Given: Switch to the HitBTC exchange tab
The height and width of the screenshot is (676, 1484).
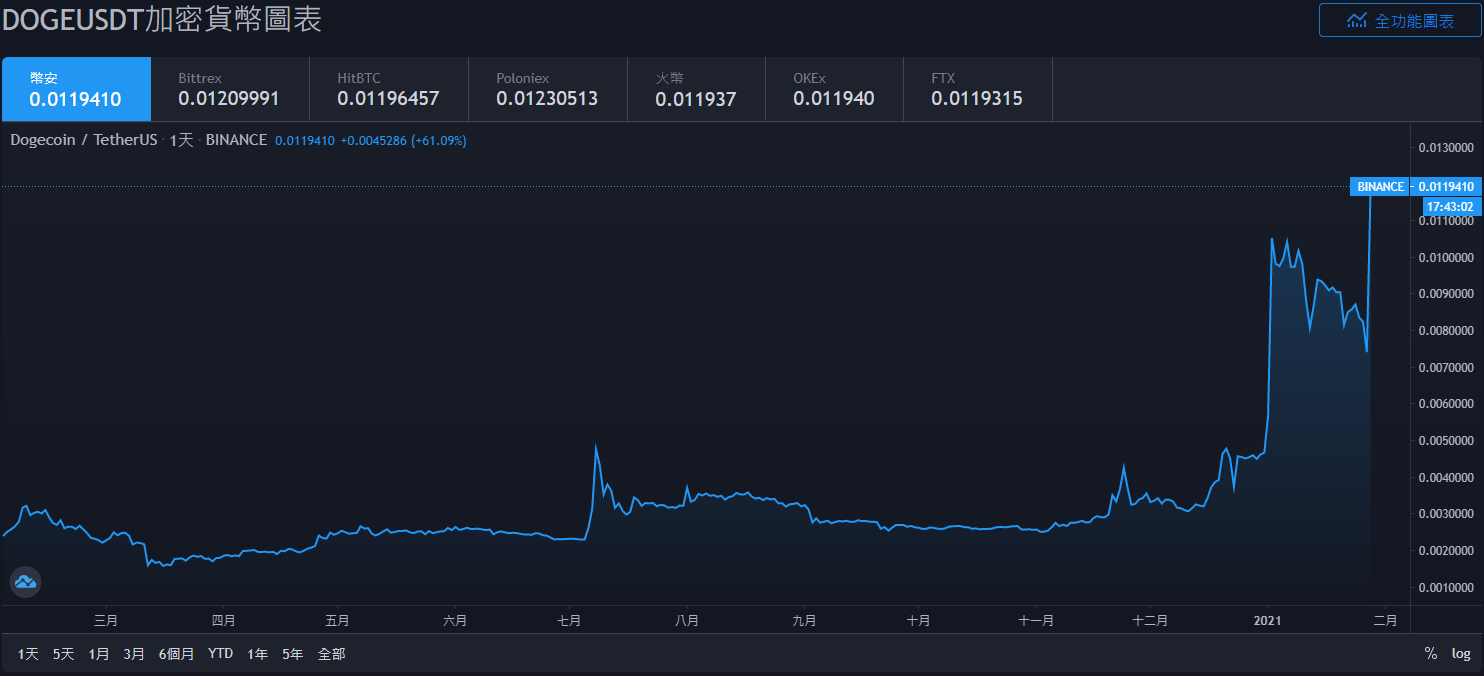Looking at the screenshot, I should (x=389, y=89).
